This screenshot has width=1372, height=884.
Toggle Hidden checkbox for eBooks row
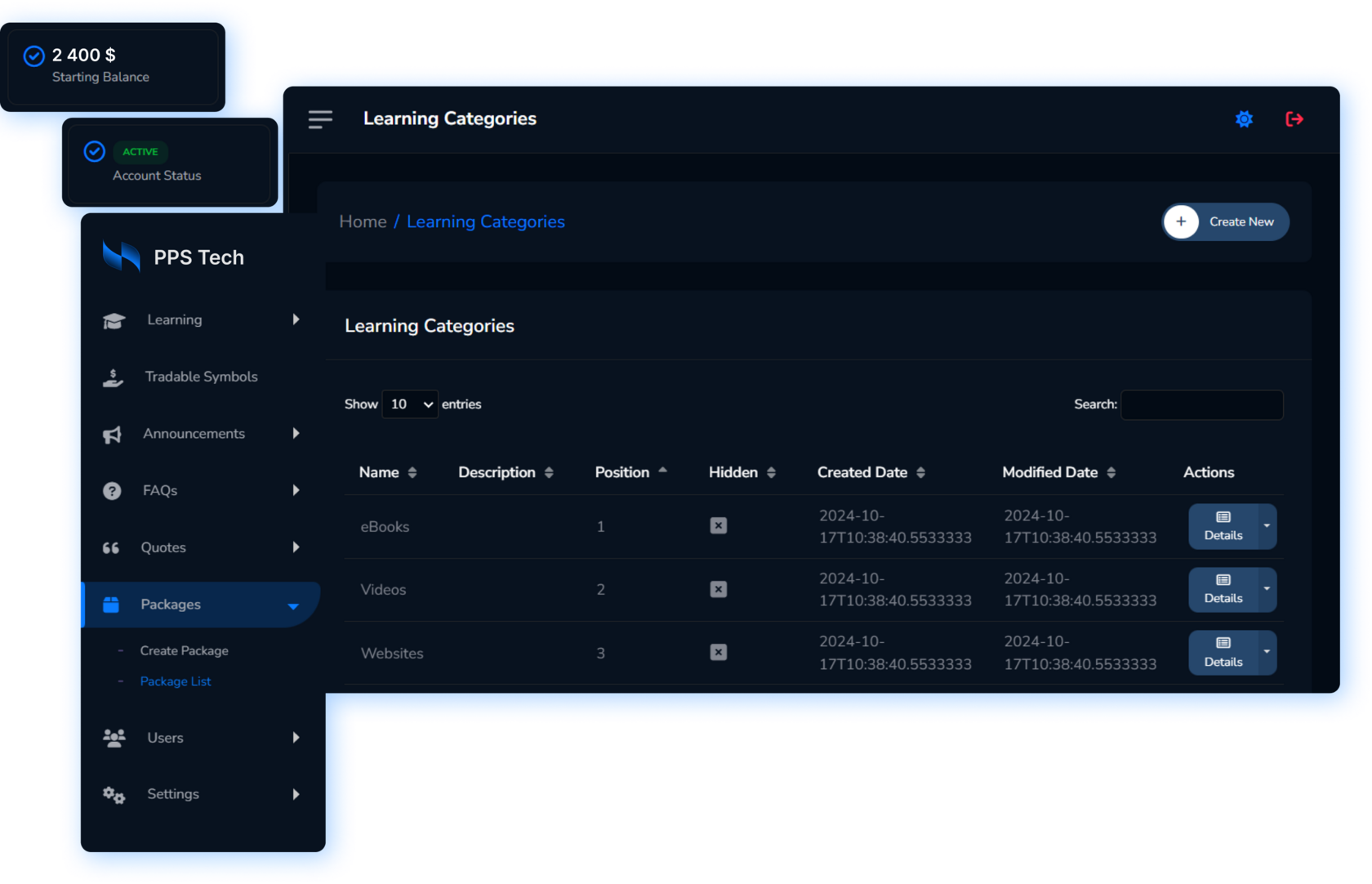click(x=718, y=526)
